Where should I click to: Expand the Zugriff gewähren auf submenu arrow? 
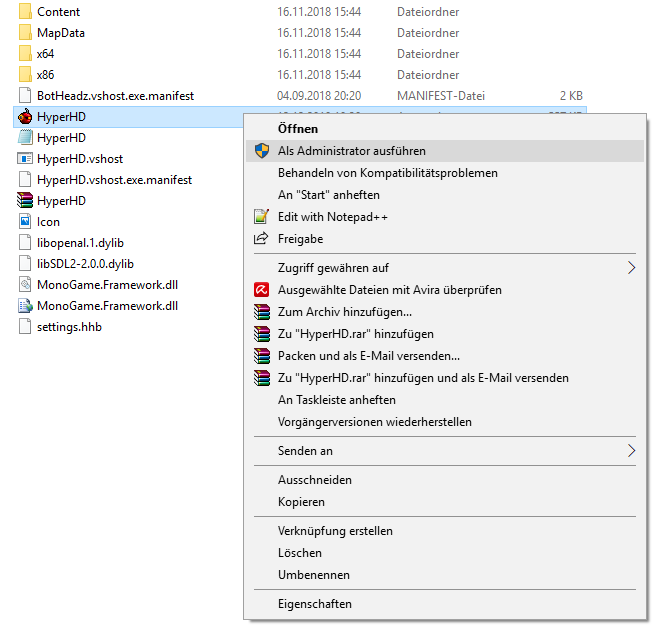pos(631,267)
